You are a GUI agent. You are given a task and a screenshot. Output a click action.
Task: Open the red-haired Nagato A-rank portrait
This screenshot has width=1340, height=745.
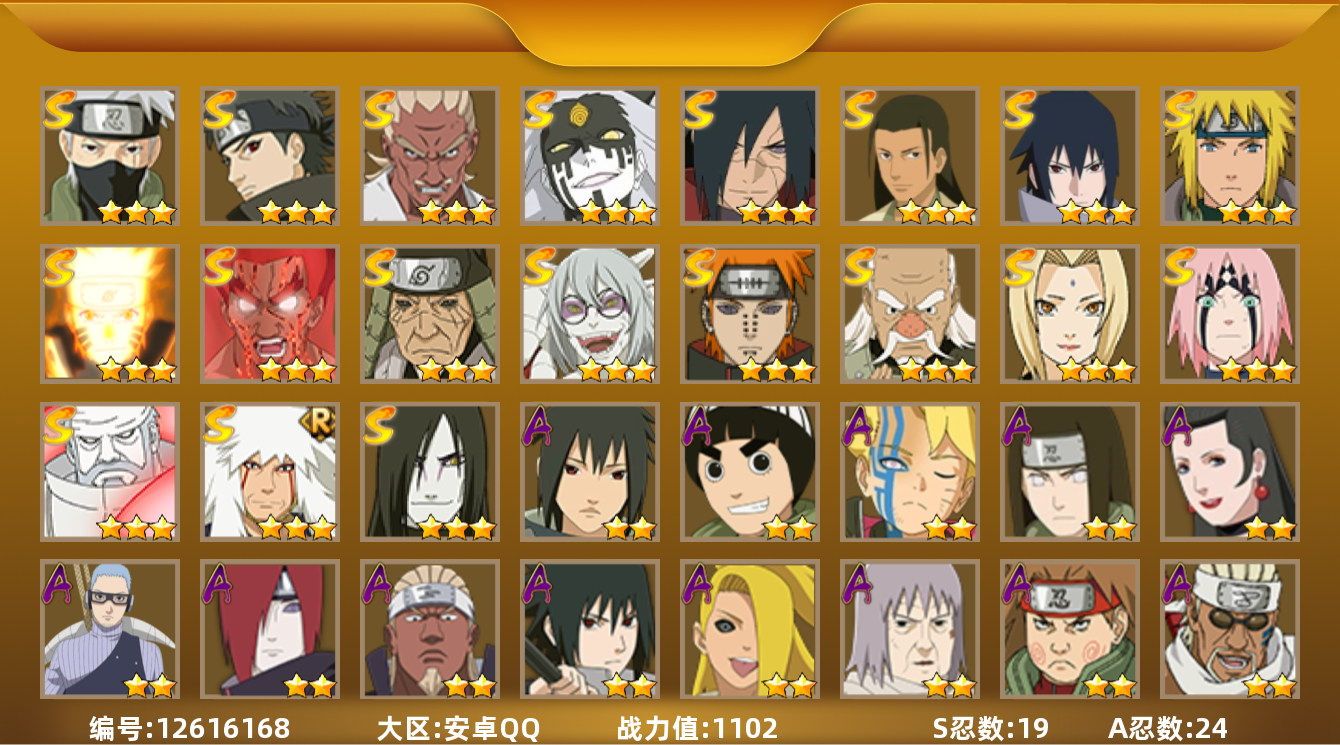[x=270, y=629]
